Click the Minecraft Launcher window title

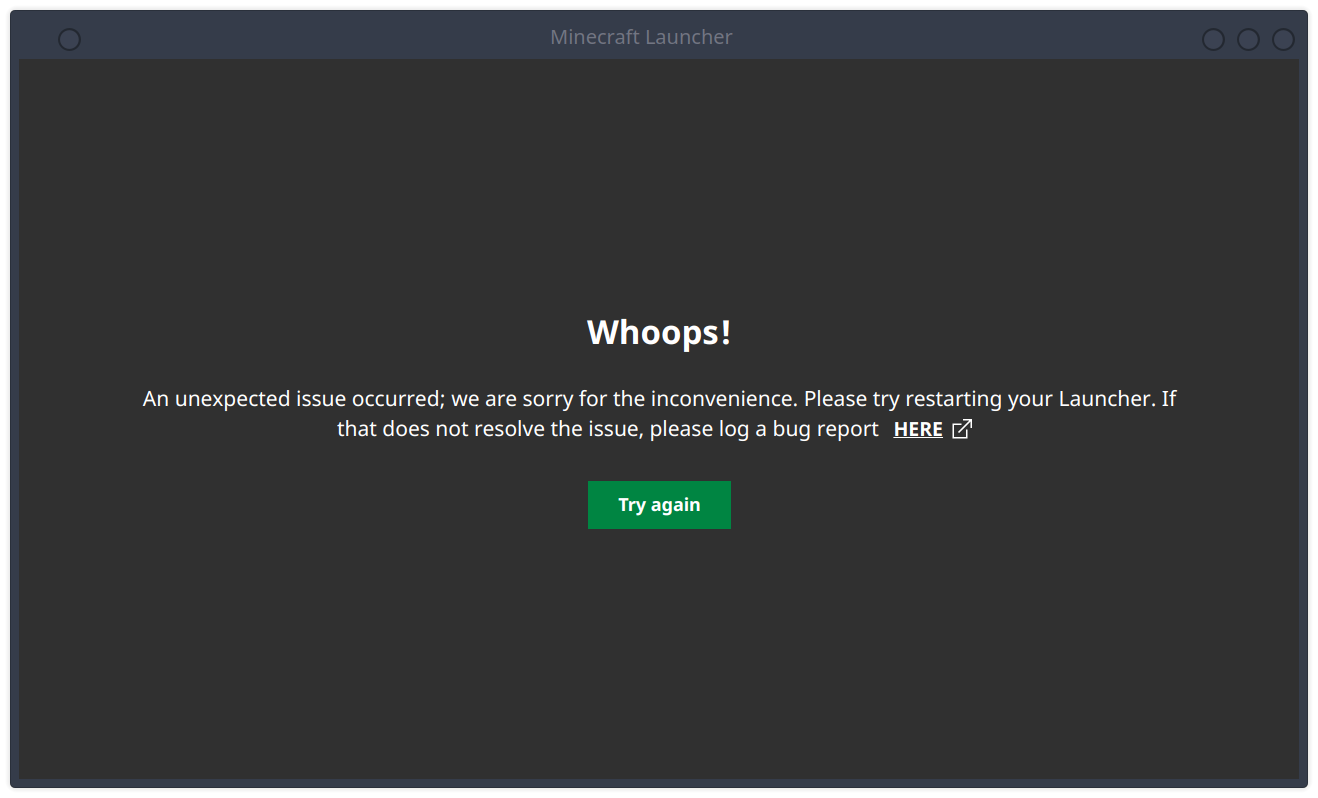(641, 37)
